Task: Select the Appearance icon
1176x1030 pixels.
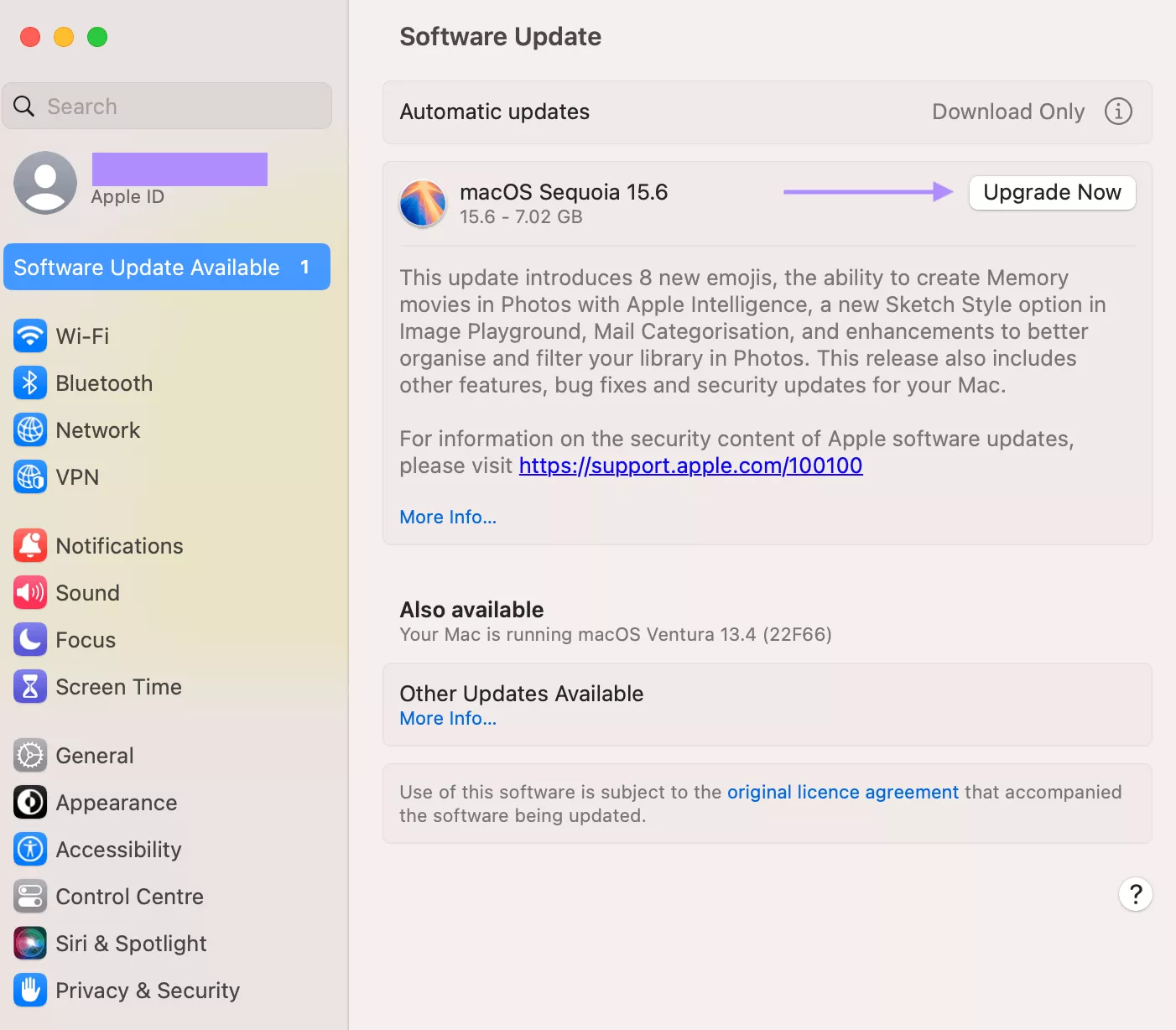Action: (x=30, y=803)
